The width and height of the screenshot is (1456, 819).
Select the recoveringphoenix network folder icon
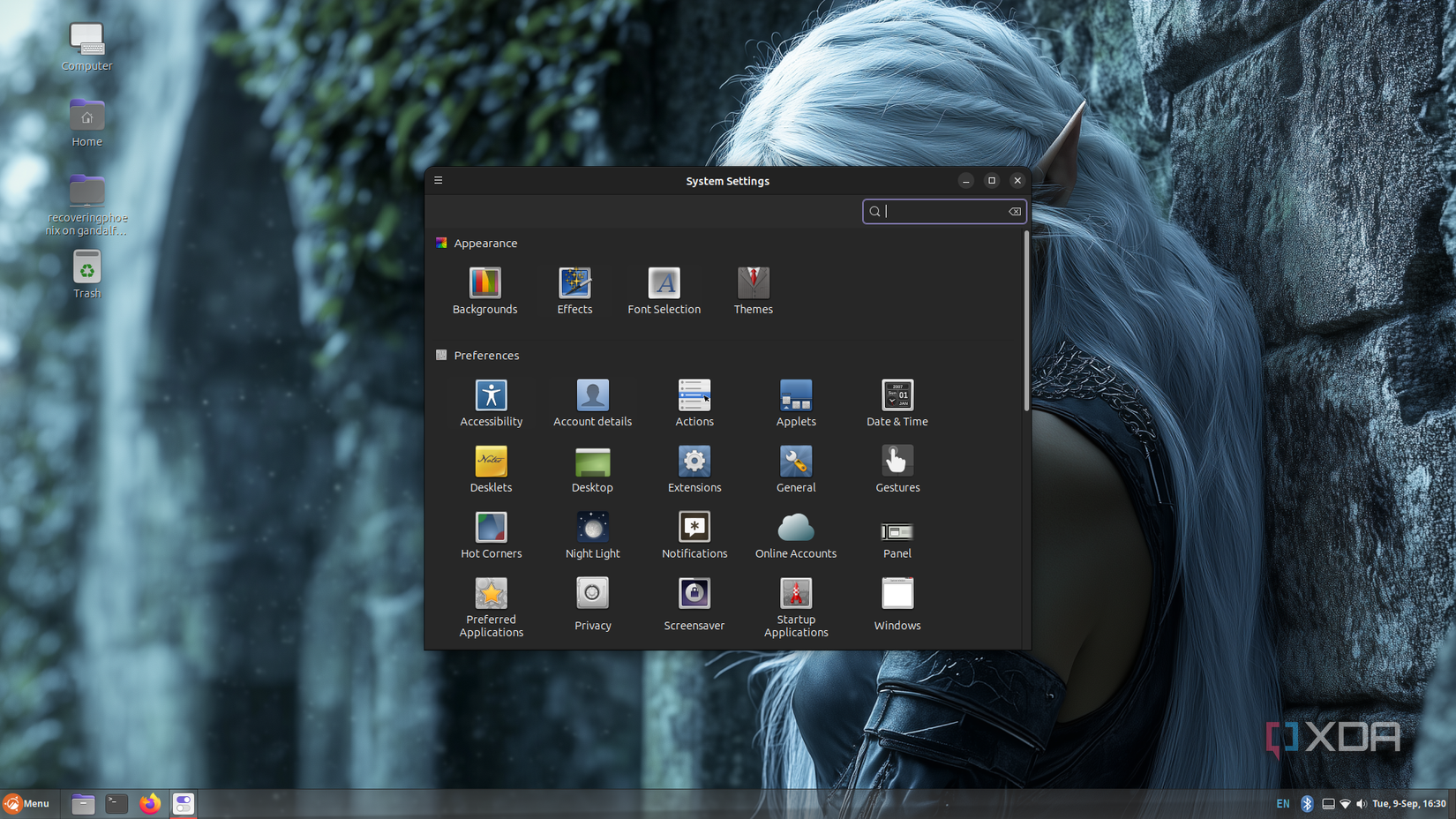coord(86,205)
